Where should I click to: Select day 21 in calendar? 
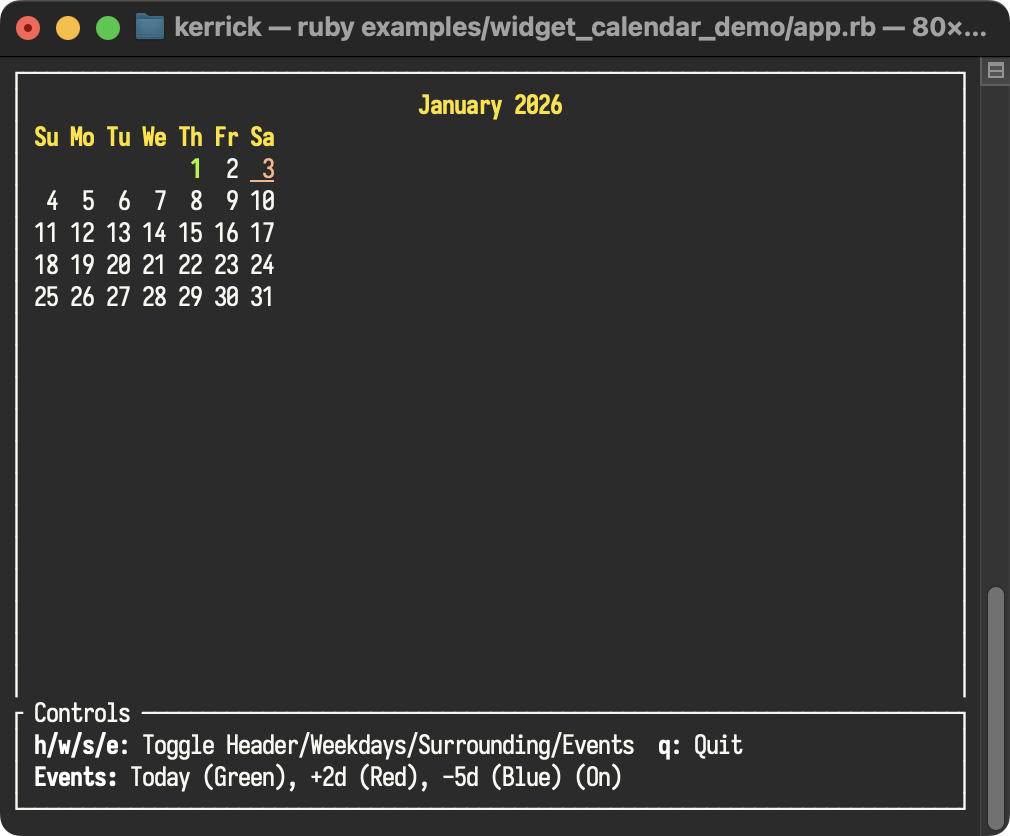(x=155, y=265)
